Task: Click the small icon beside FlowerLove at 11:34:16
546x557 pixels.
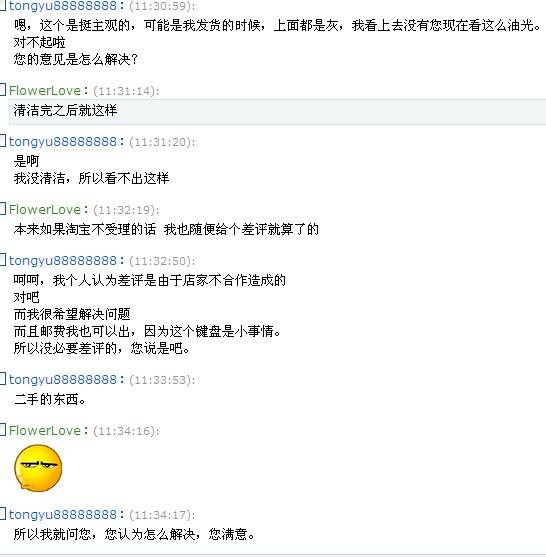Action: click(x=3, y=430)
